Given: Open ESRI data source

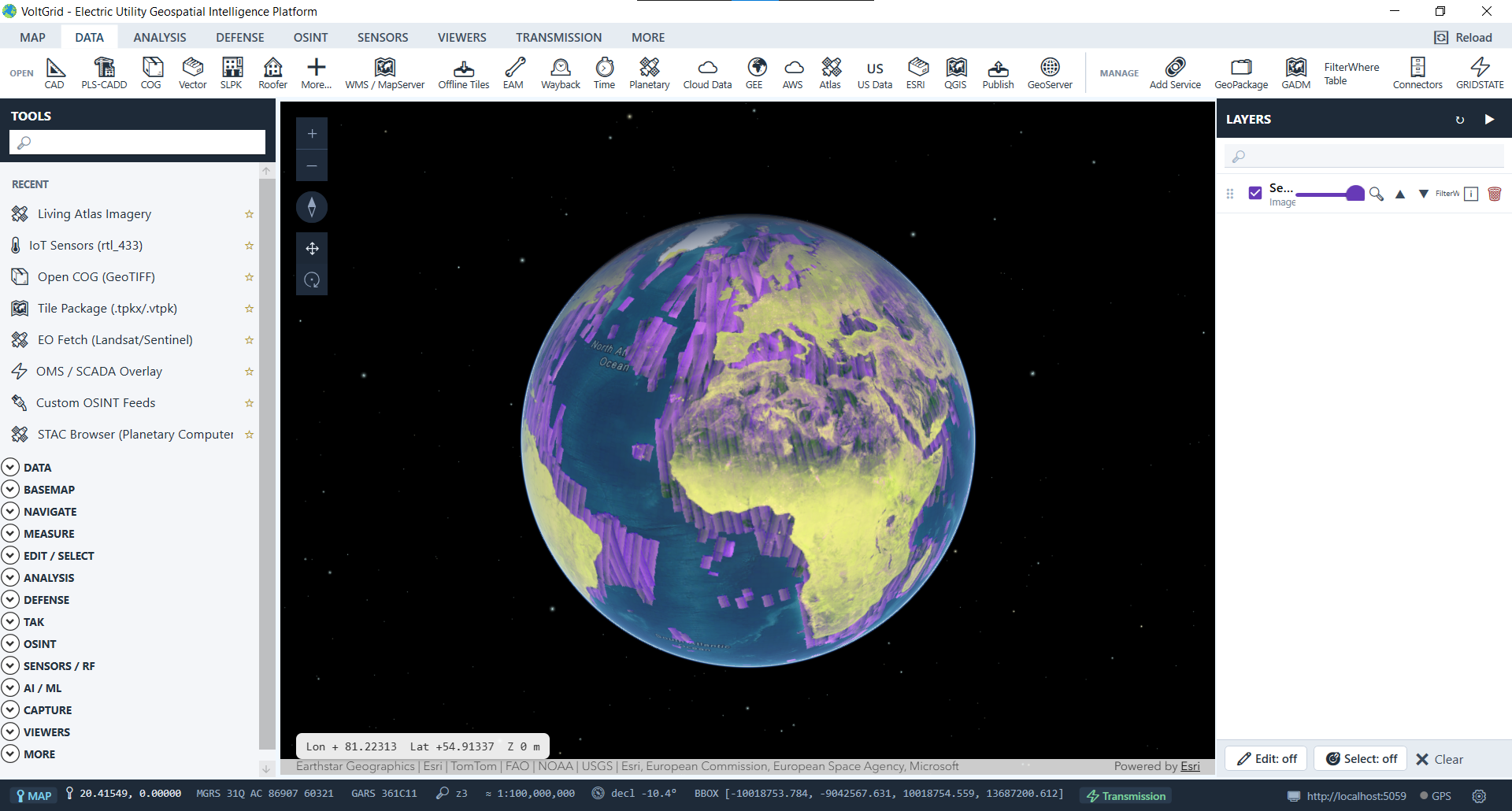Looking at the screenshot, I should coord(916,73).
